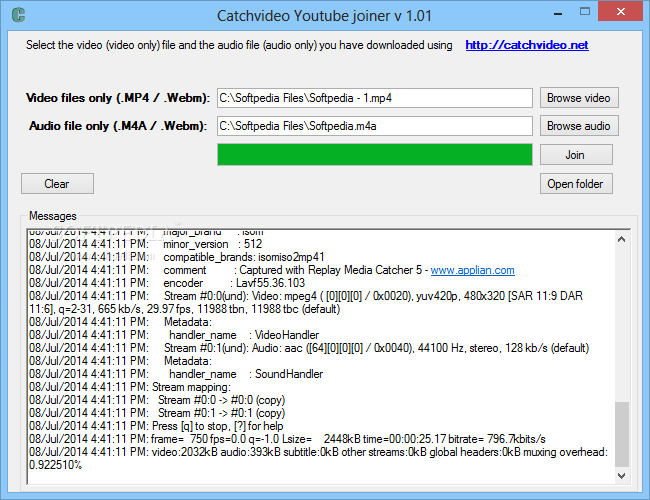Image resolution: width=650 pixels, height=500 pixels.
Task: Click the 'compatible_brands: isomiso2mp41' log line
Action: (177, 257)
